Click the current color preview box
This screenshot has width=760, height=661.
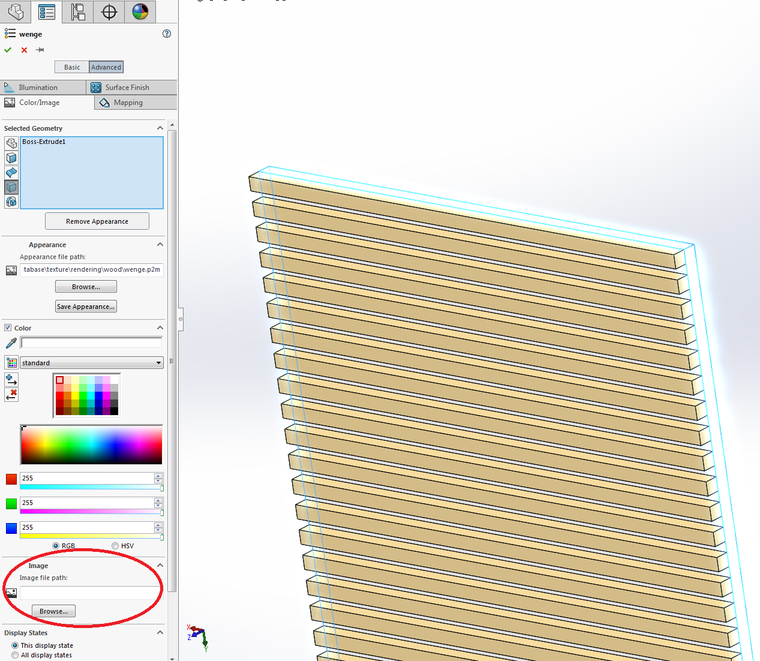[91, 343]
